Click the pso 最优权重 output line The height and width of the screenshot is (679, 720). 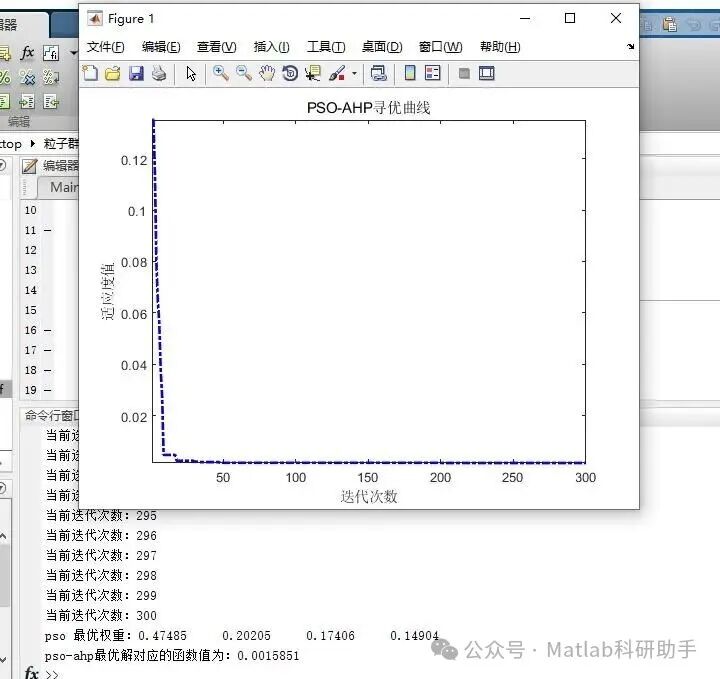242,635
